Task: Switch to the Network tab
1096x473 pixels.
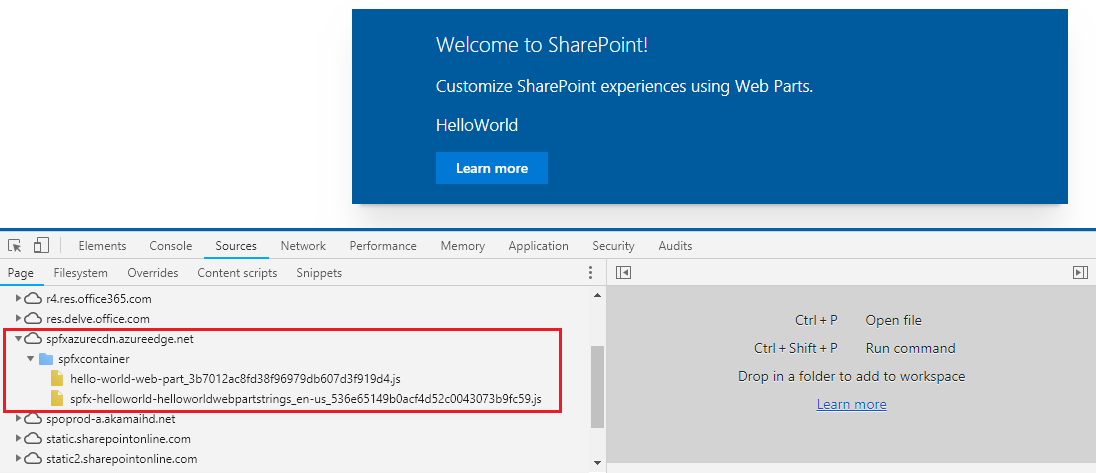Action: (x=303, y=246)
